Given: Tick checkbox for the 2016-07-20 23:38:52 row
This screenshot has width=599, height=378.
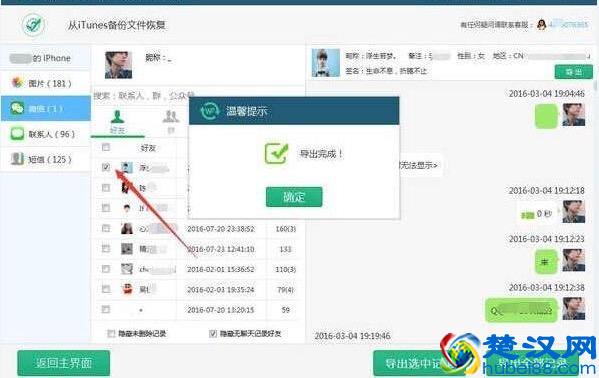Looking at the screenshot, I should (106, 228).
